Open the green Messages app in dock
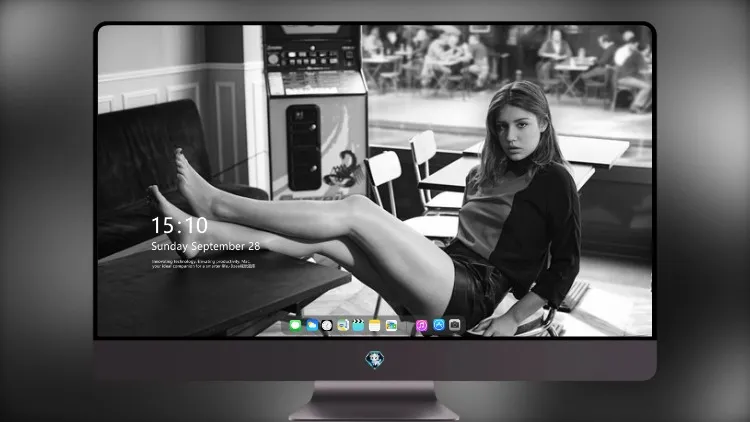The height and width of the screenshot is (422, 750). pyautogui.click(x=295, y=326)
